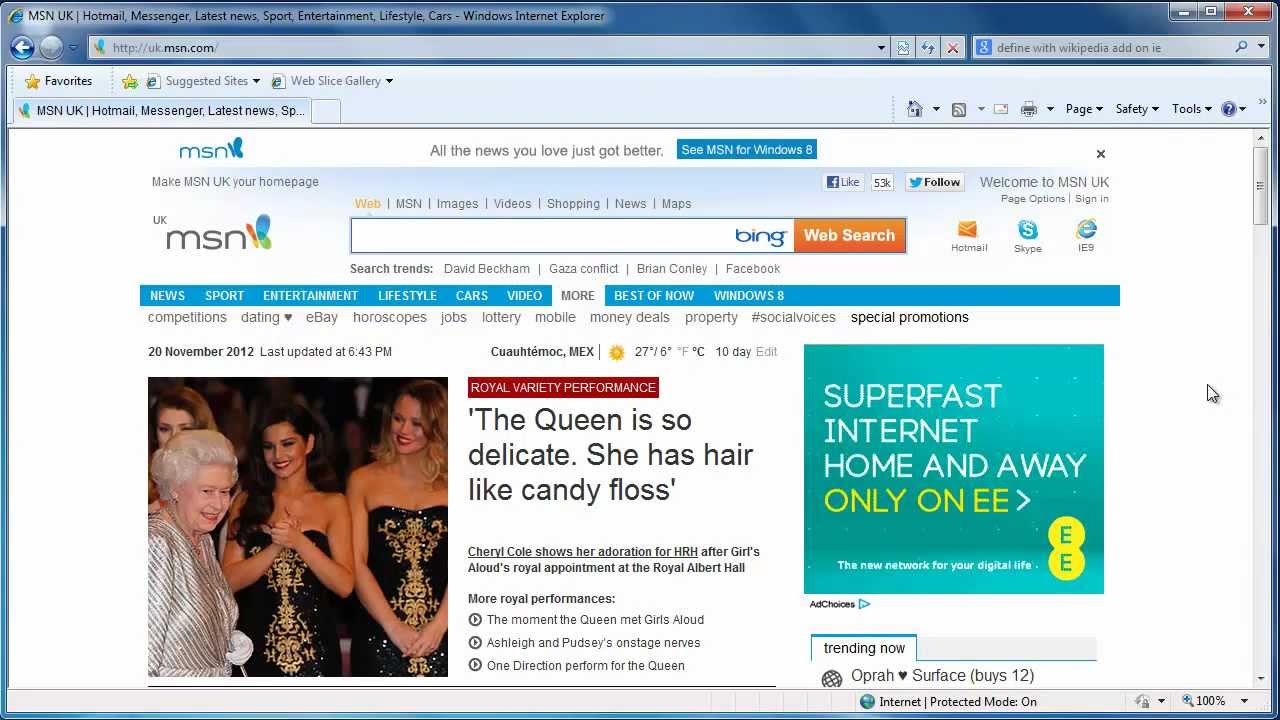
Task: Click See MSN for Windows 8 button
Action: [747, 150]
